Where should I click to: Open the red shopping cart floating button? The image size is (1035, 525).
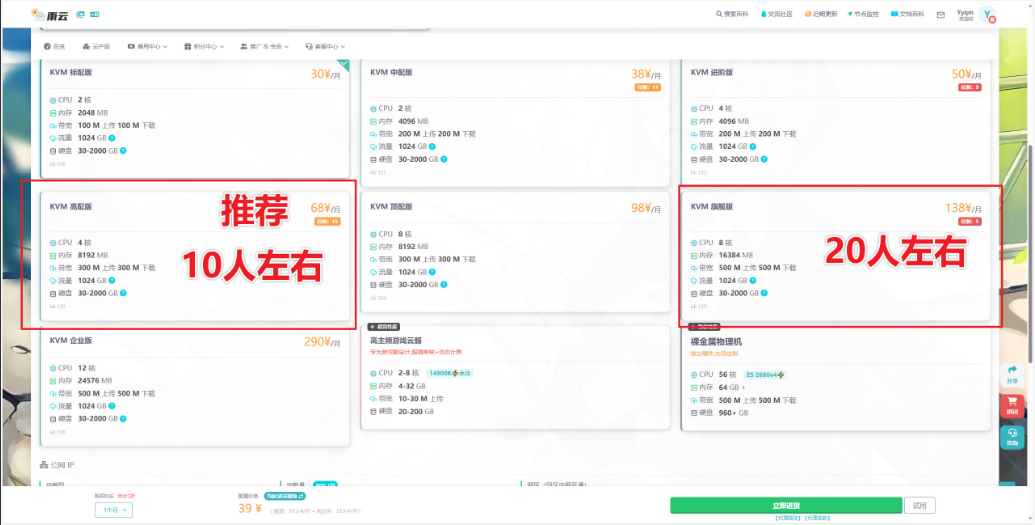1012,405
